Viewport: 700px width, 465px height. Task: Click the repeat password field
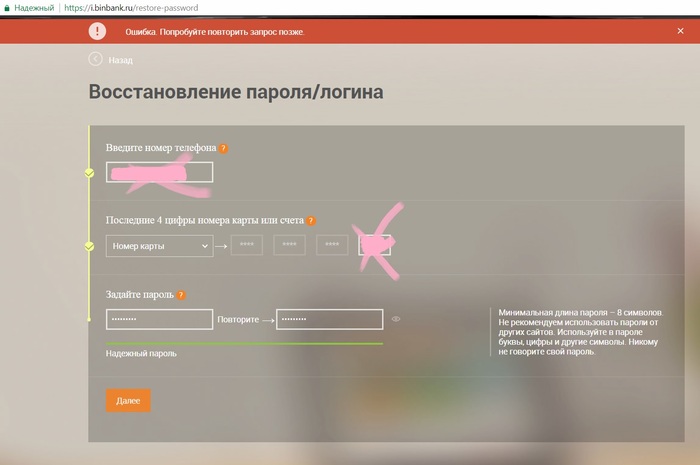pos(329,320)
